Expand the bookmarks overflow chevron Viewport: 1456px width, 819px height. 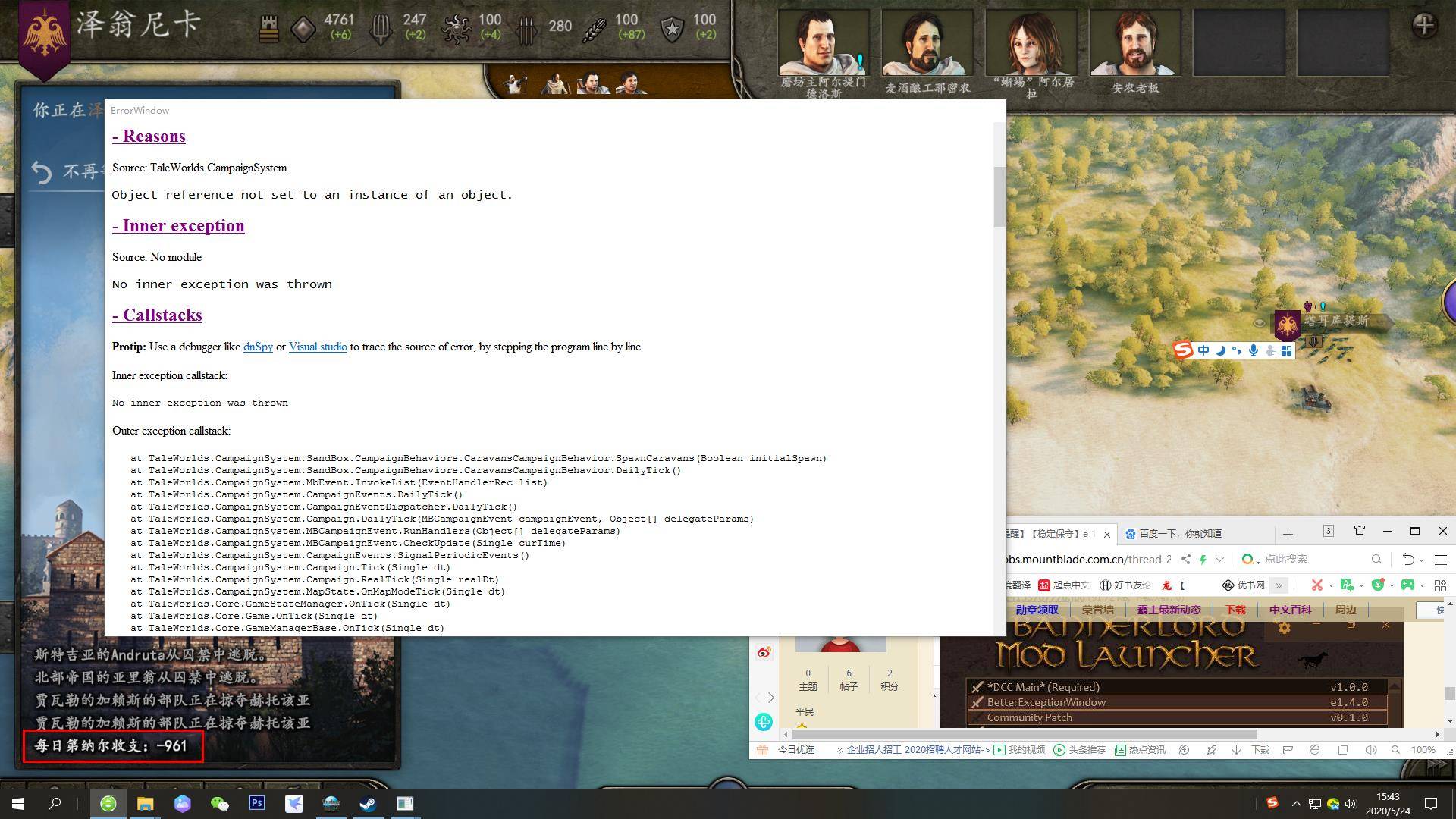[1279, 585]
